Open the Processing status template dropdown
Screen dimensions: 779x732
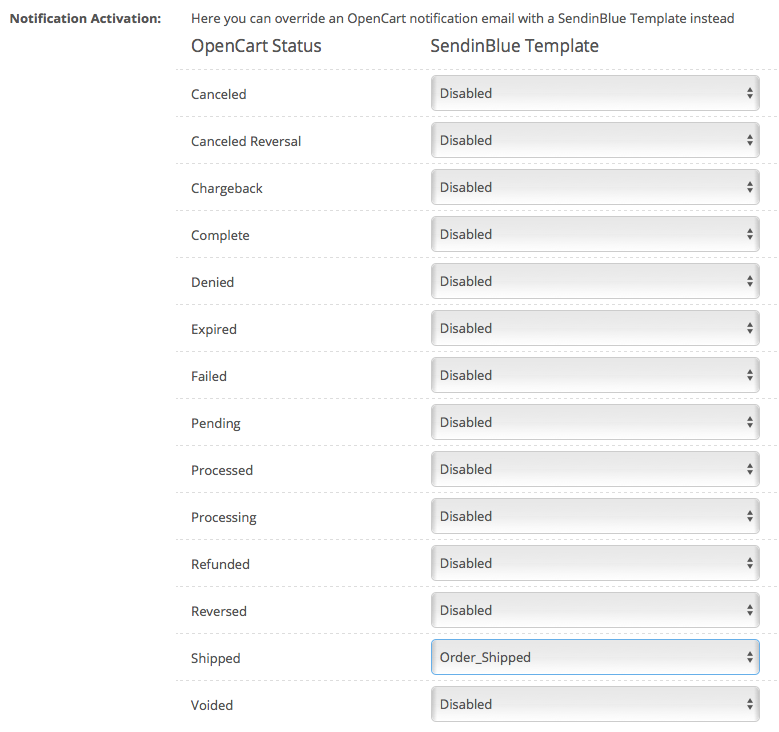[x=595, y=517]
